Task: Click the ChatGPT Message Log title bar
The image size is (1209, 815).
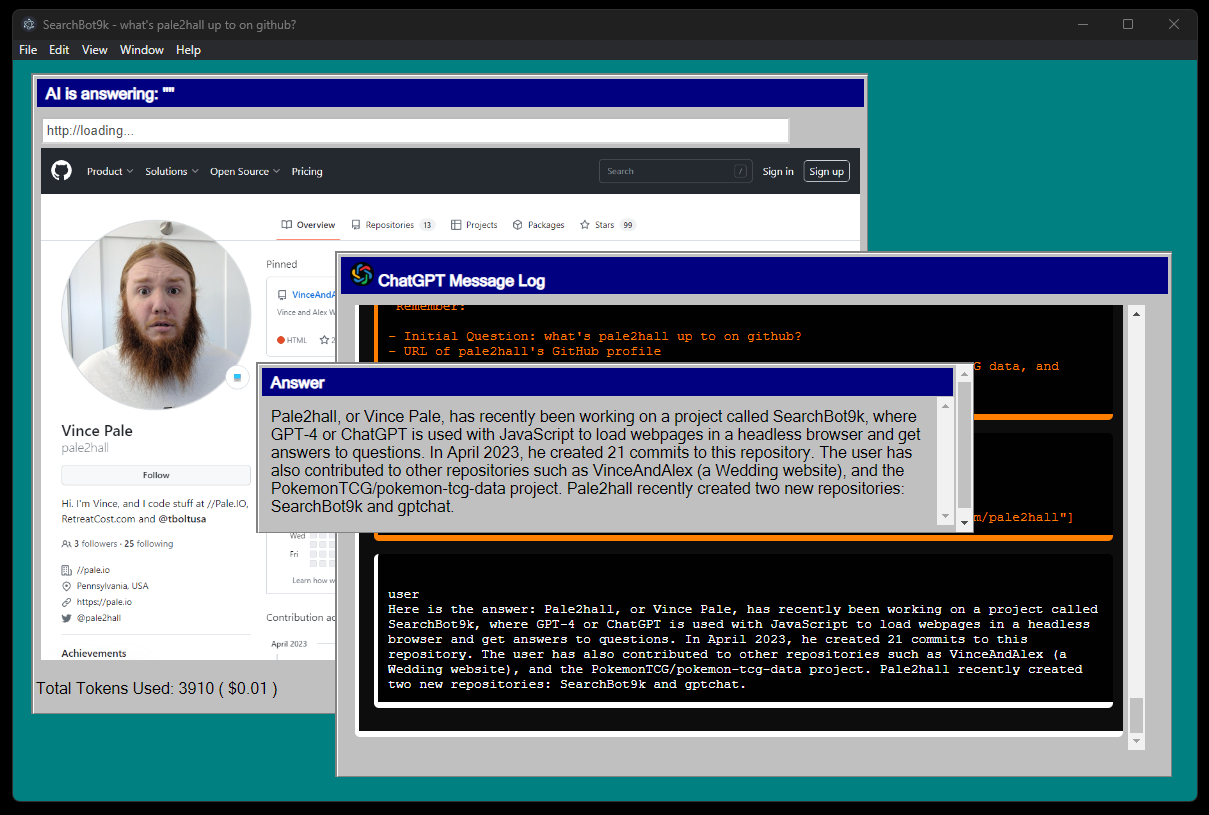Action: pyautogui.click(x=755, y=276)
